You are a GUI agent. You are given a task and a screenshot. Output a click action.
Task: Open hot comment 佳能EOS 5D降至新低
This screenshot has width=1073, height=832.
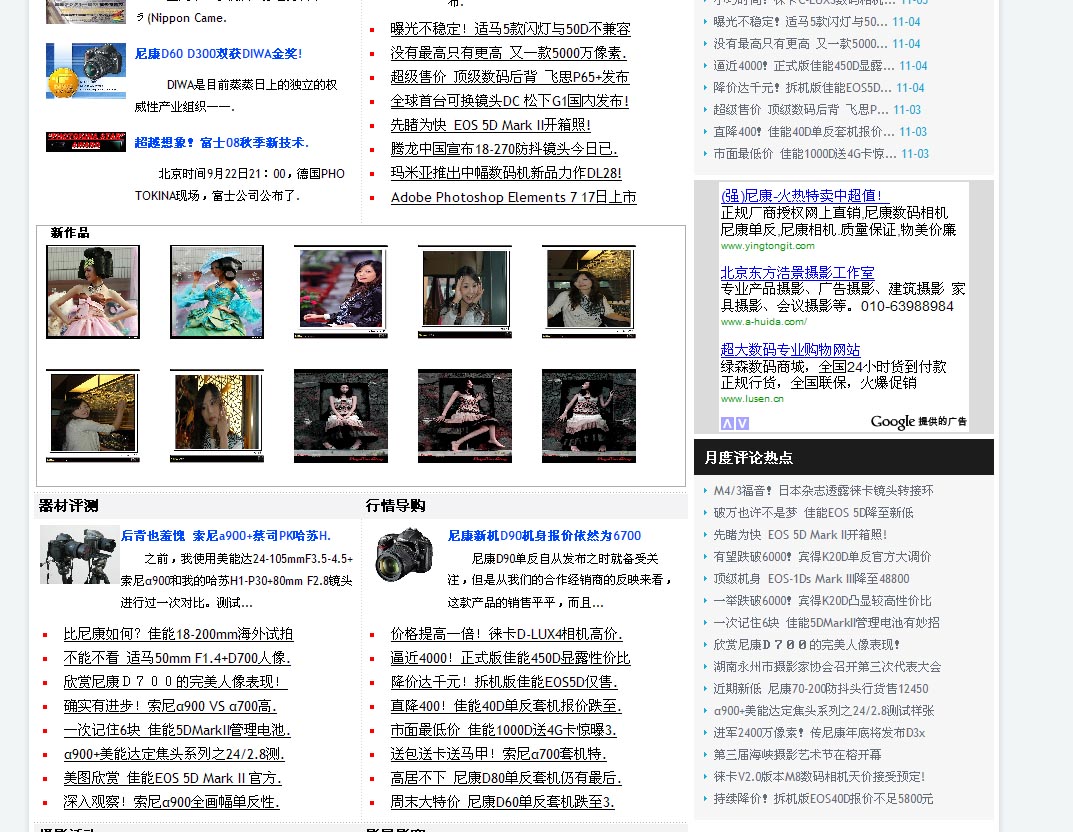click(x=813, y=512)
